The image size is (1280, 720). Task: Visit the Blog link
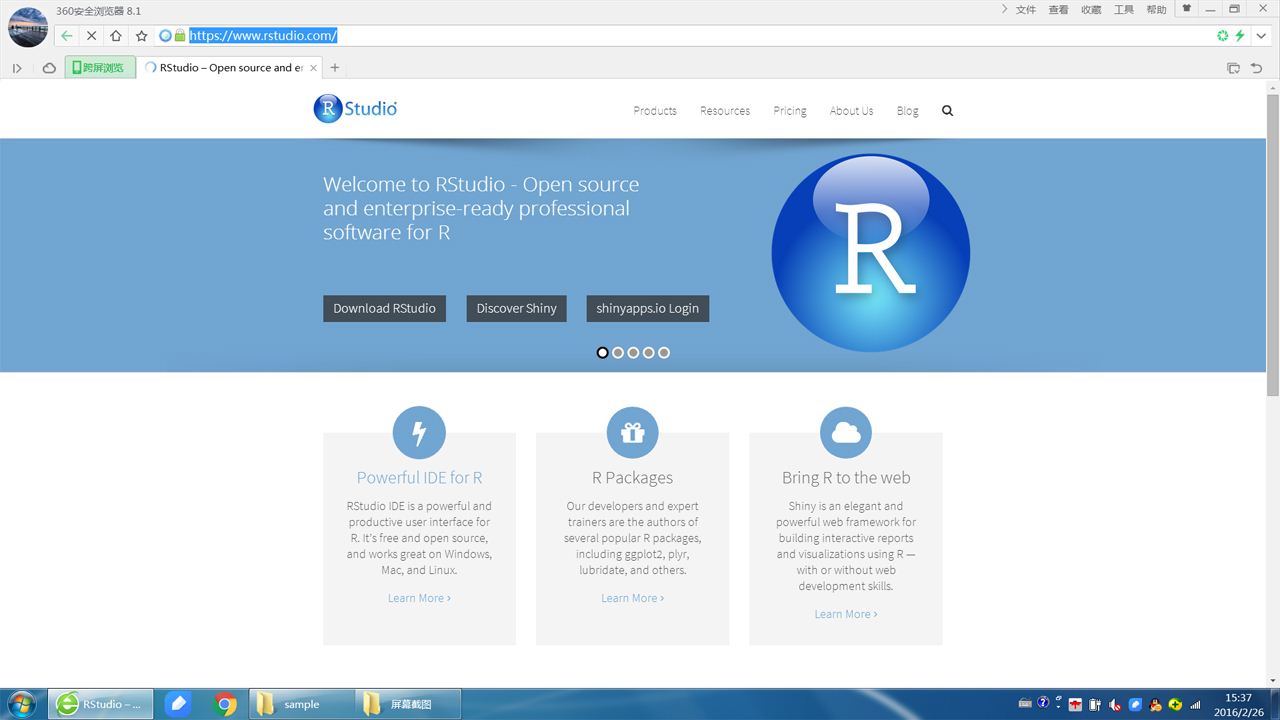(x=907, y=111)
